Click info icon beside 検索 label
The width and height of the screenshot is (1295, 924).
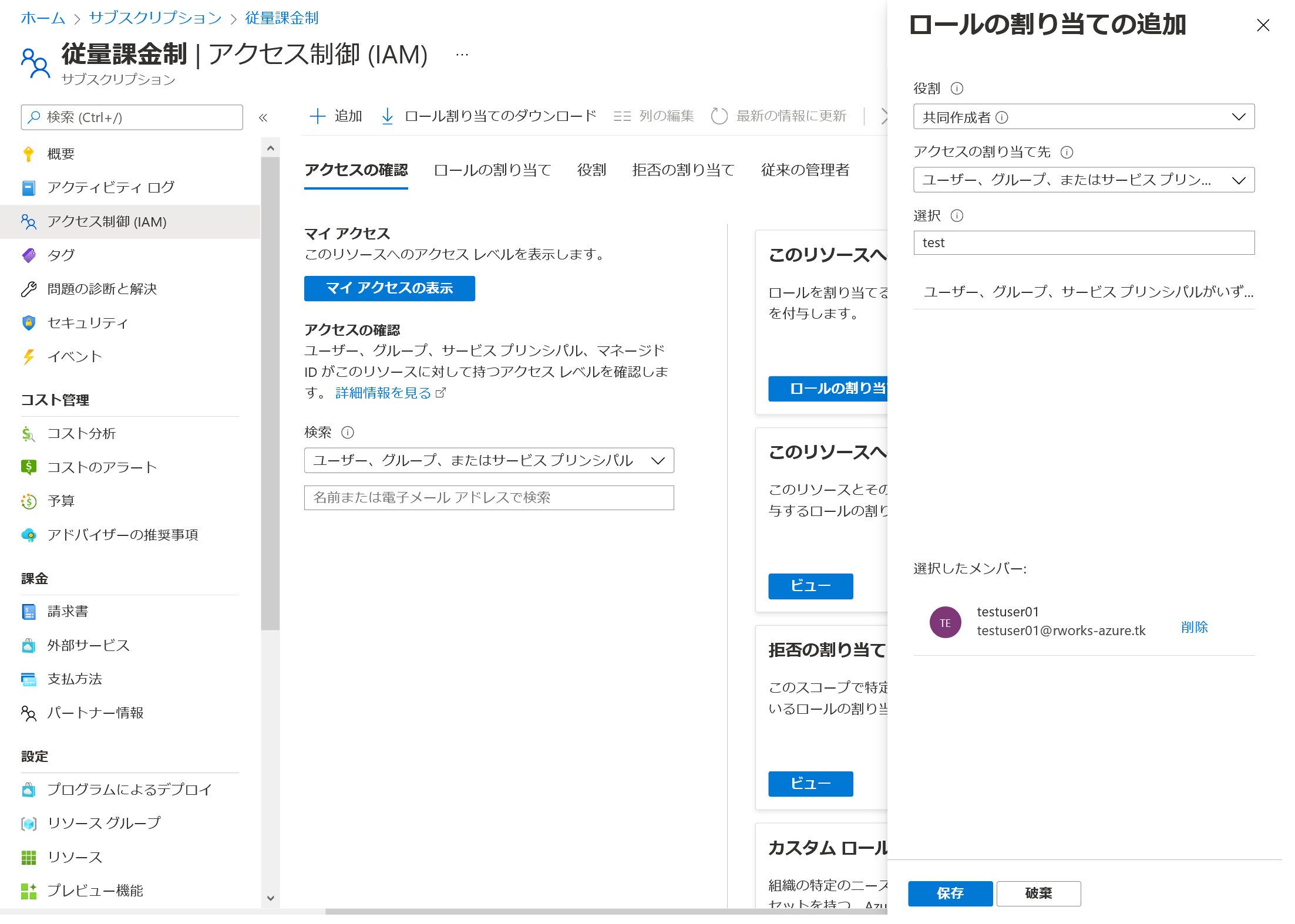pyautogui.click(x=348, y=433)
